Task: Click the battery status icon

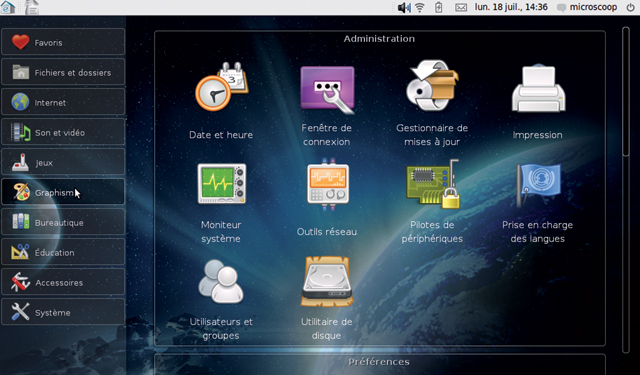Action: pyautogui.click(x=438, y=7)
